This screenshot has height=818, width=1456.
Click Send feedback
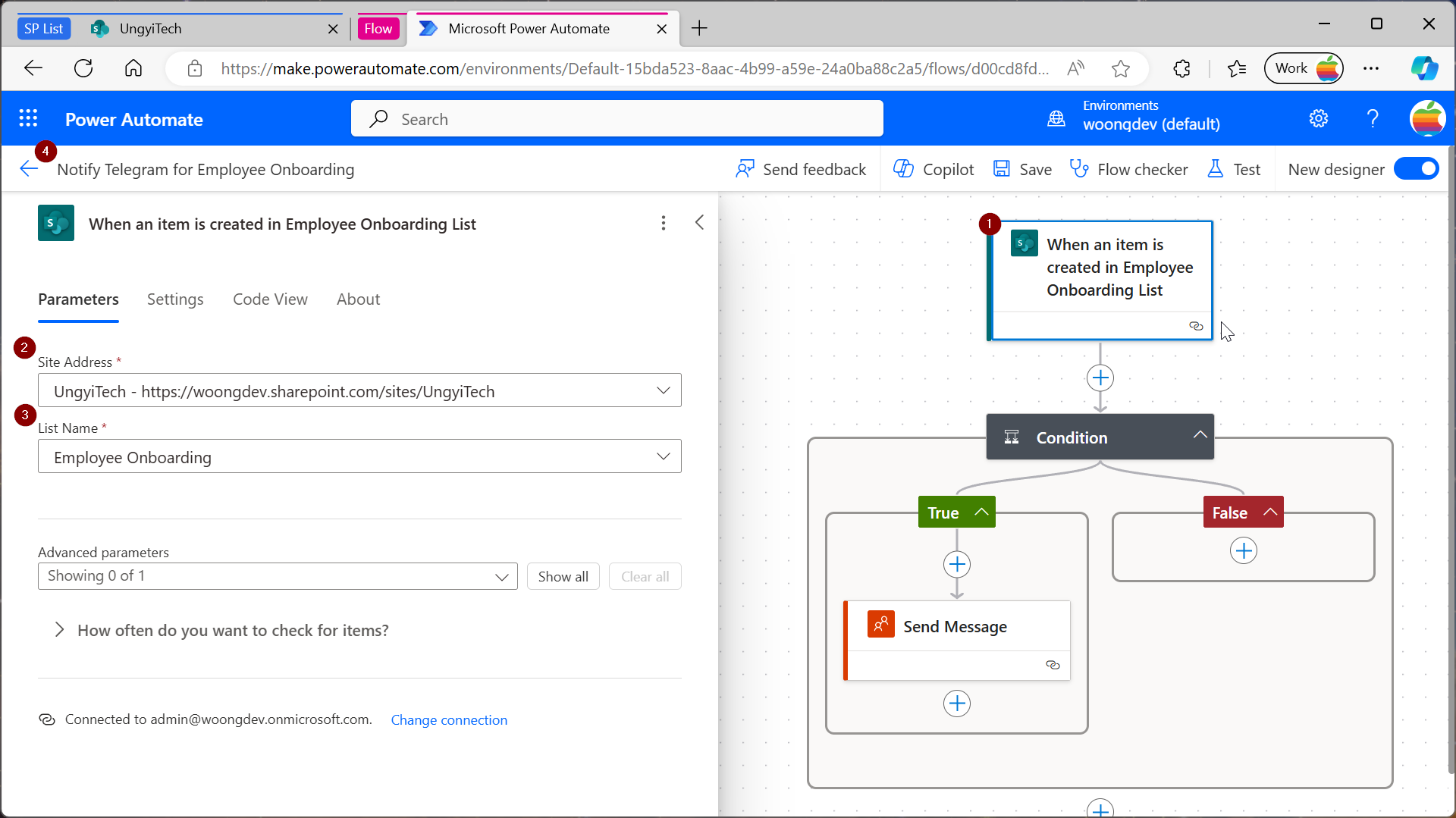(x=801, y=168)
